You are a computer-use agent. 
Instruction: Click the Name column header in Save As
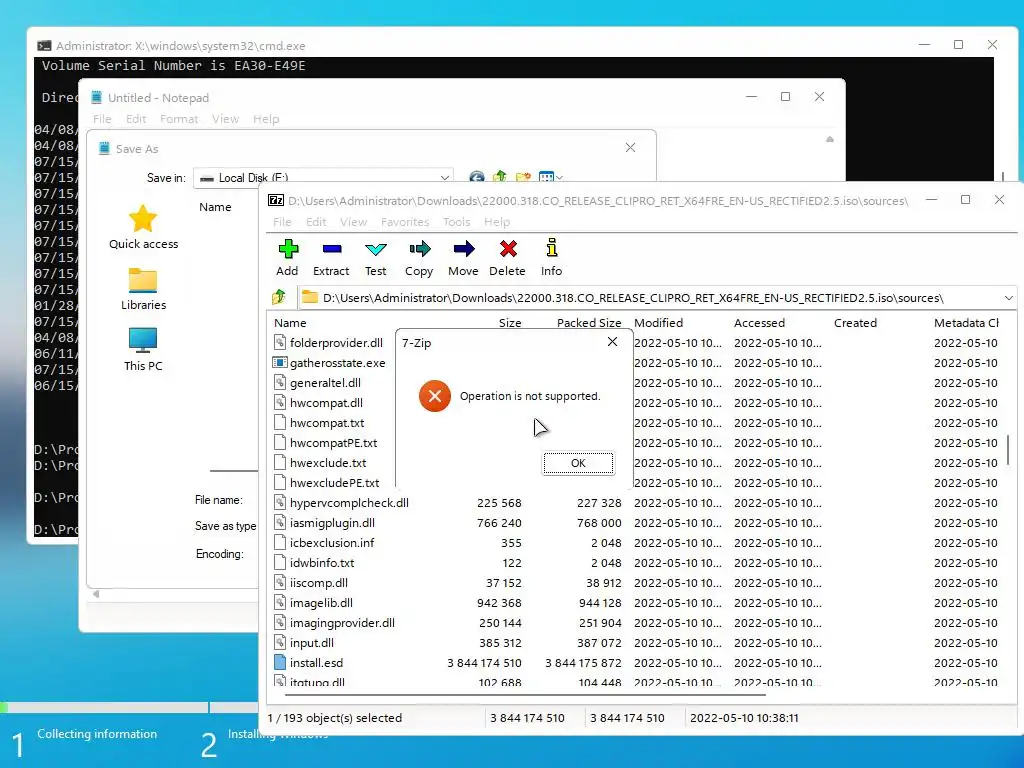point(215,207)
